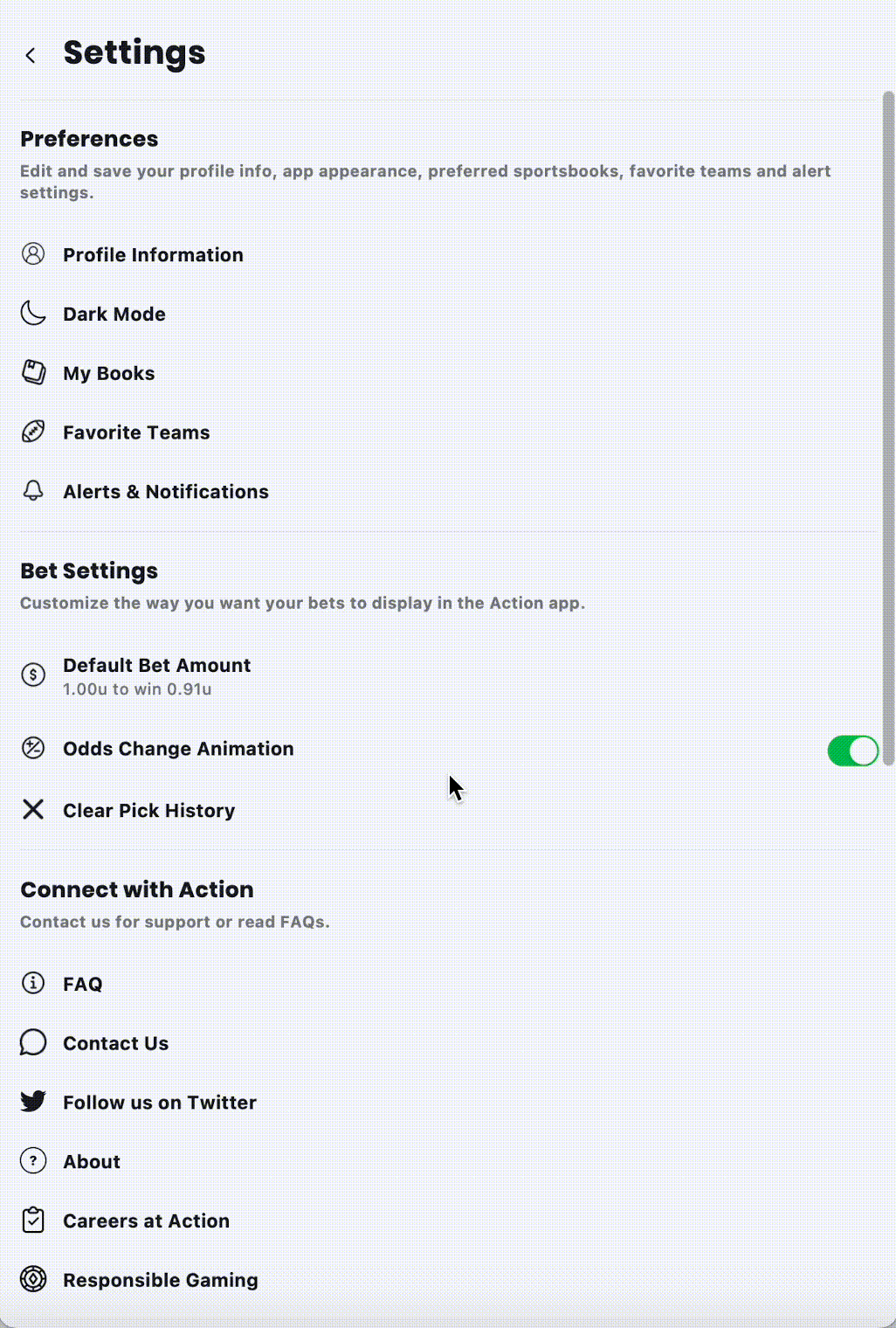Viewport: 896px width, 1328px height.
Task: Click the Odds Change Animation label
Action: pos(178,749)
